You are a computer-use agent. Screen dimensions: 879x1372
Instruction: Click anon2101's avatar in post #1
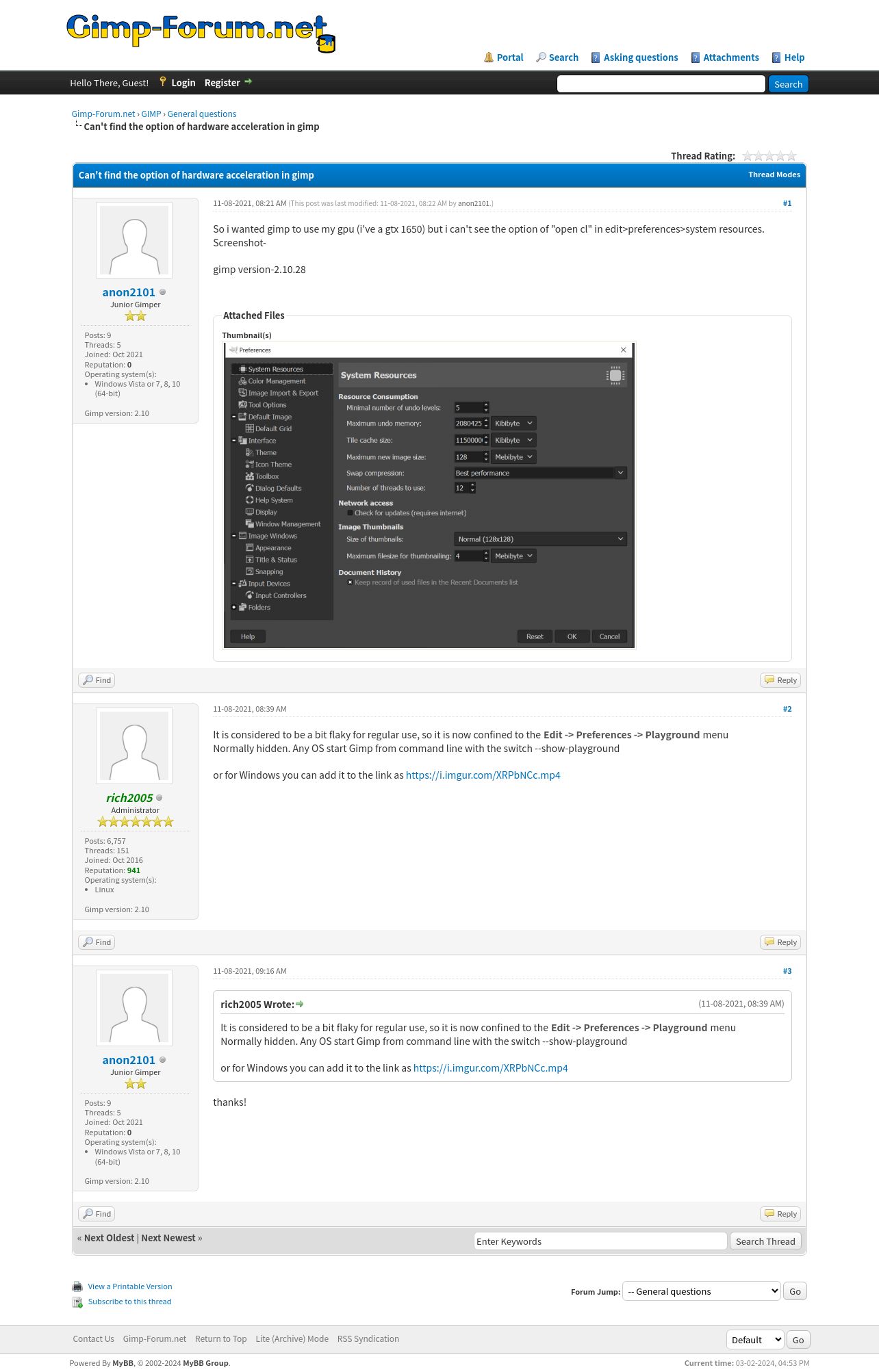134,240
